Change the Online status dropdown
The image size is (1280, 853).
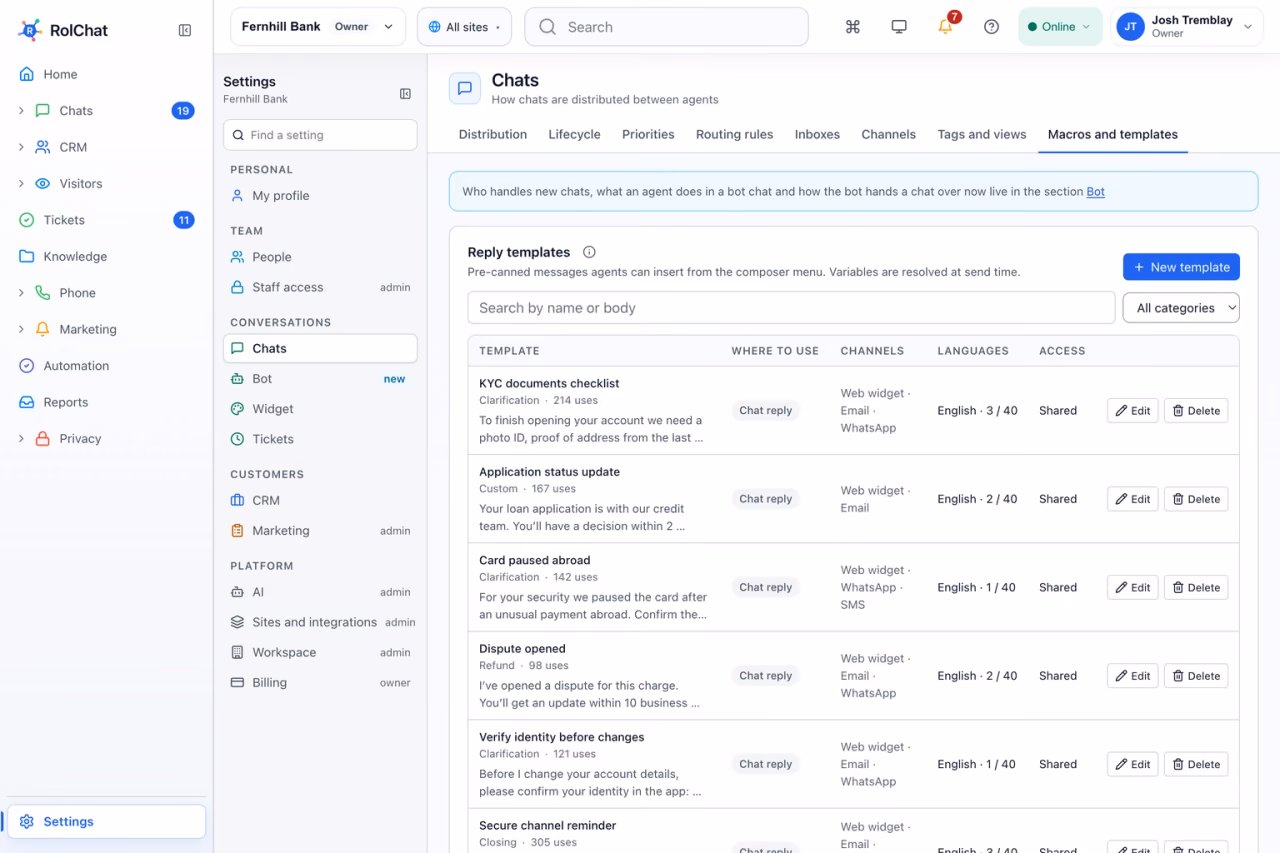[1060, 27]
